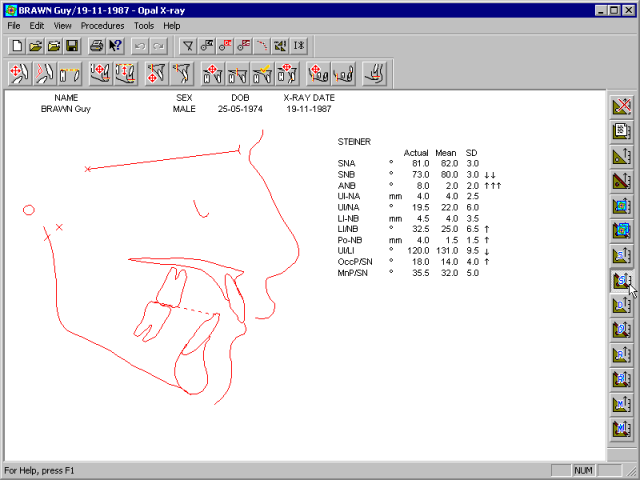Open the Procedures menu
Screen dimensions: 640x480
coord(102,26)
